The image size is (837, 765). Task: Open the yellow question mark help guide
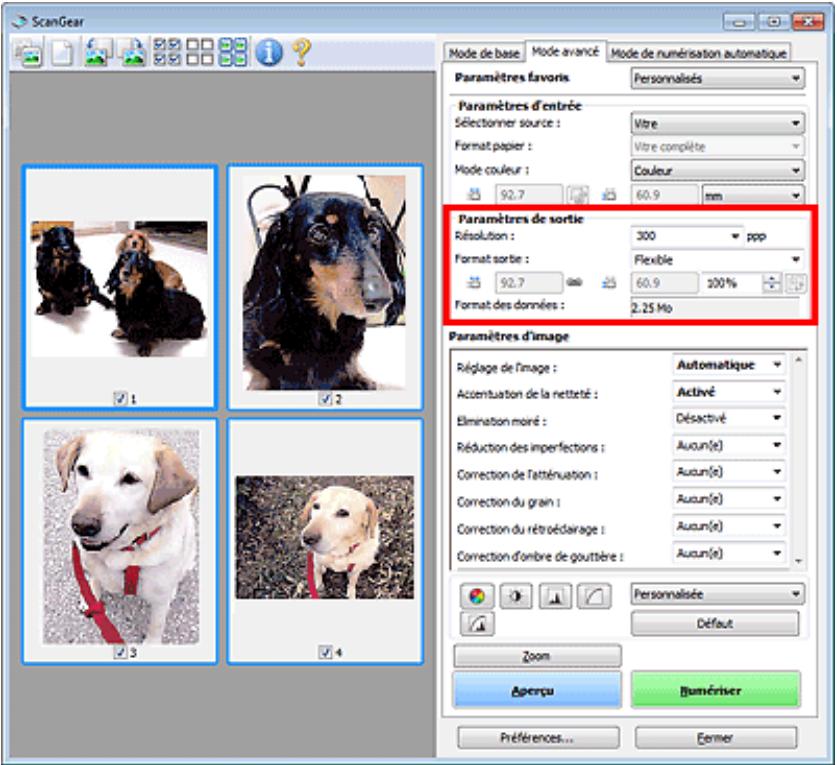point(301,52)
